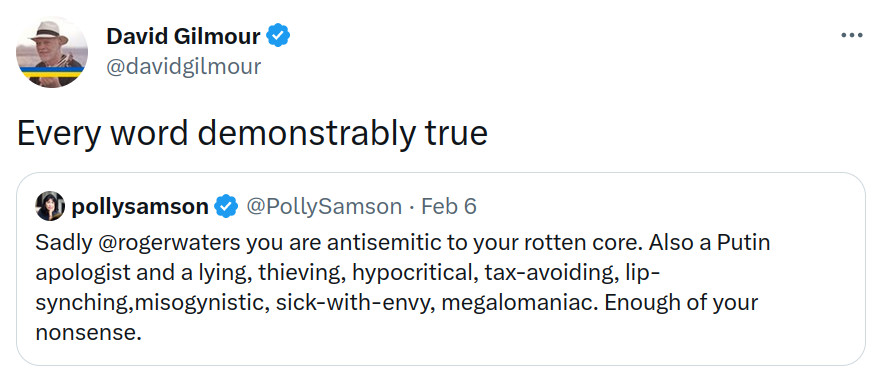Click David Gilmour's profile avatar

pos(51,52)
